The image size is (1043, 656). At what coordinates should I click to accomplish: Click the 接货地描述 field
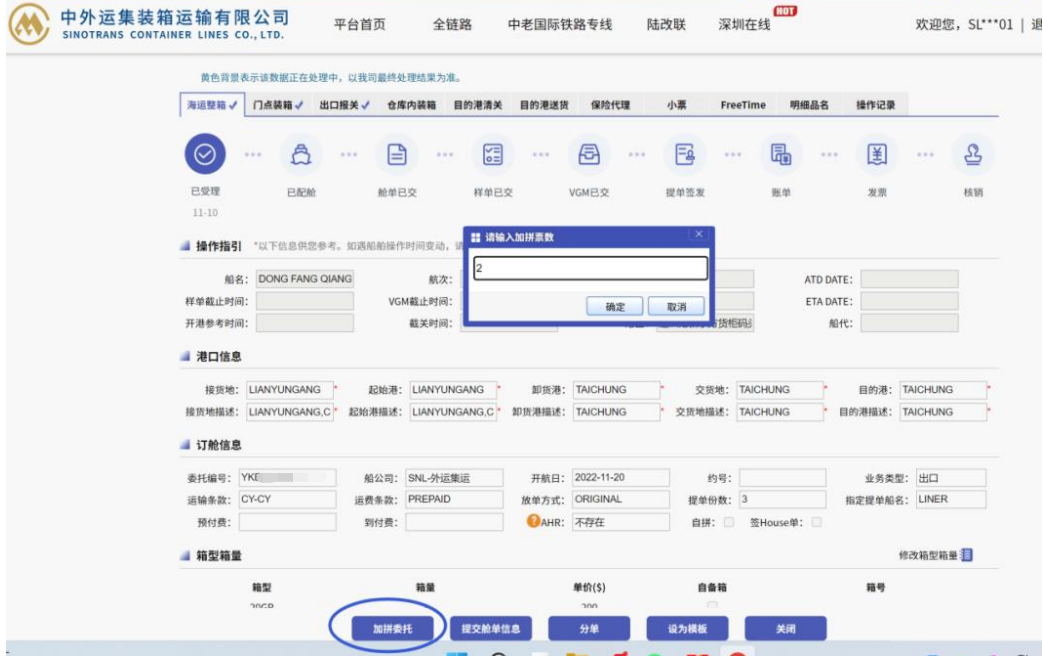[x=289, y=412]
